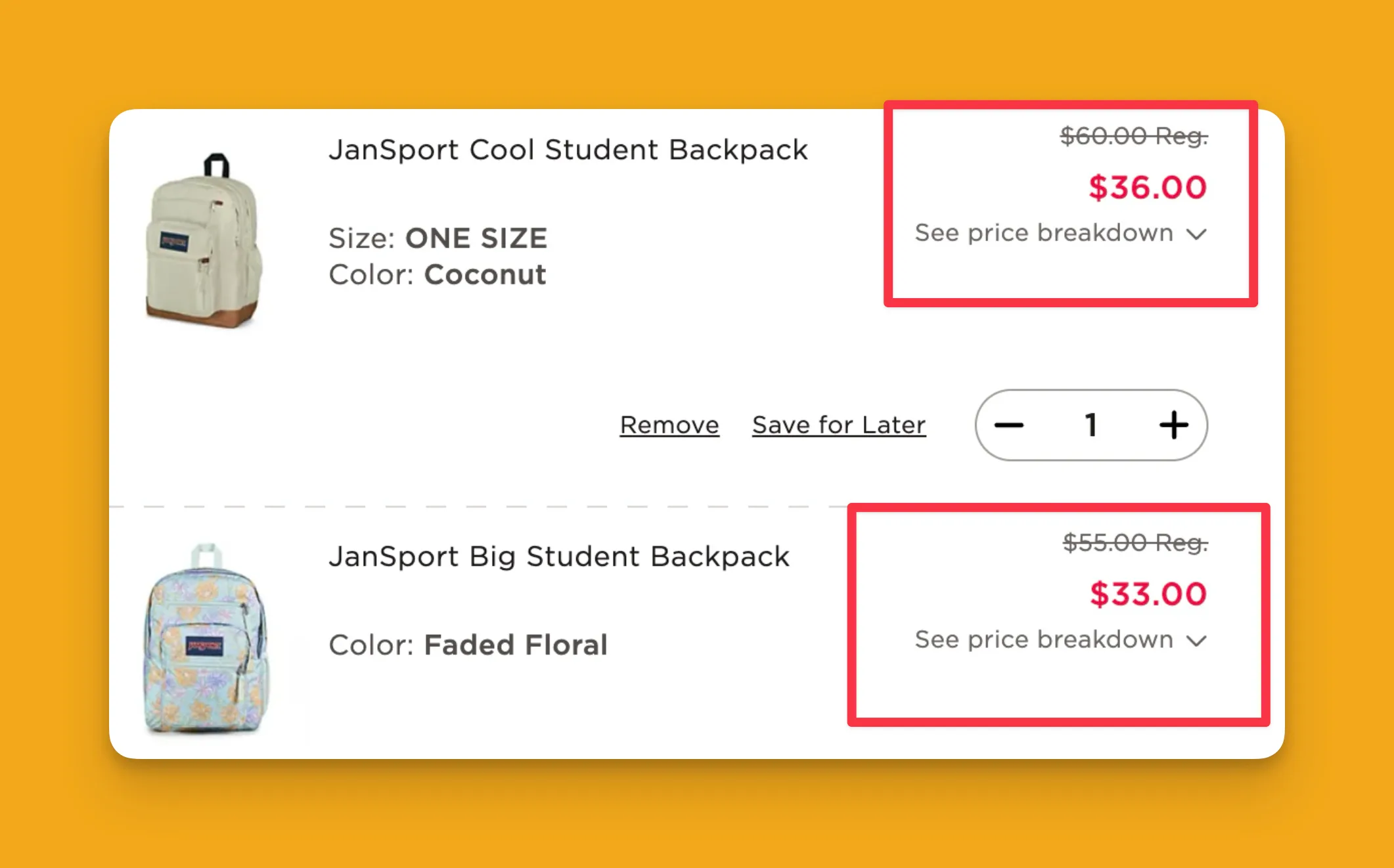Save the Cool Student Backpack for later
Viewport: 1394px width, 868px height.
coord(839,425)
